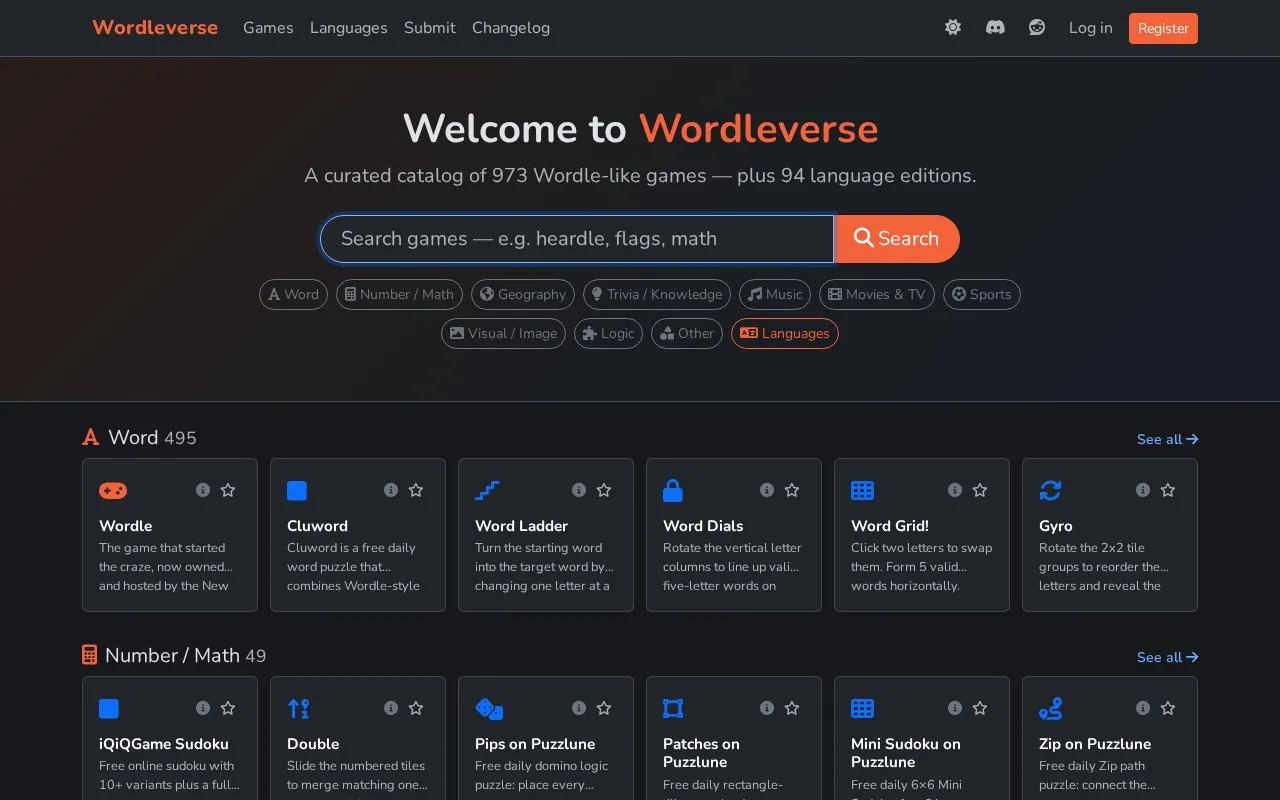Click the info icon on Wordle card
The width and height of the screenshot is (1280, 800).
click(x=203, y=490)
